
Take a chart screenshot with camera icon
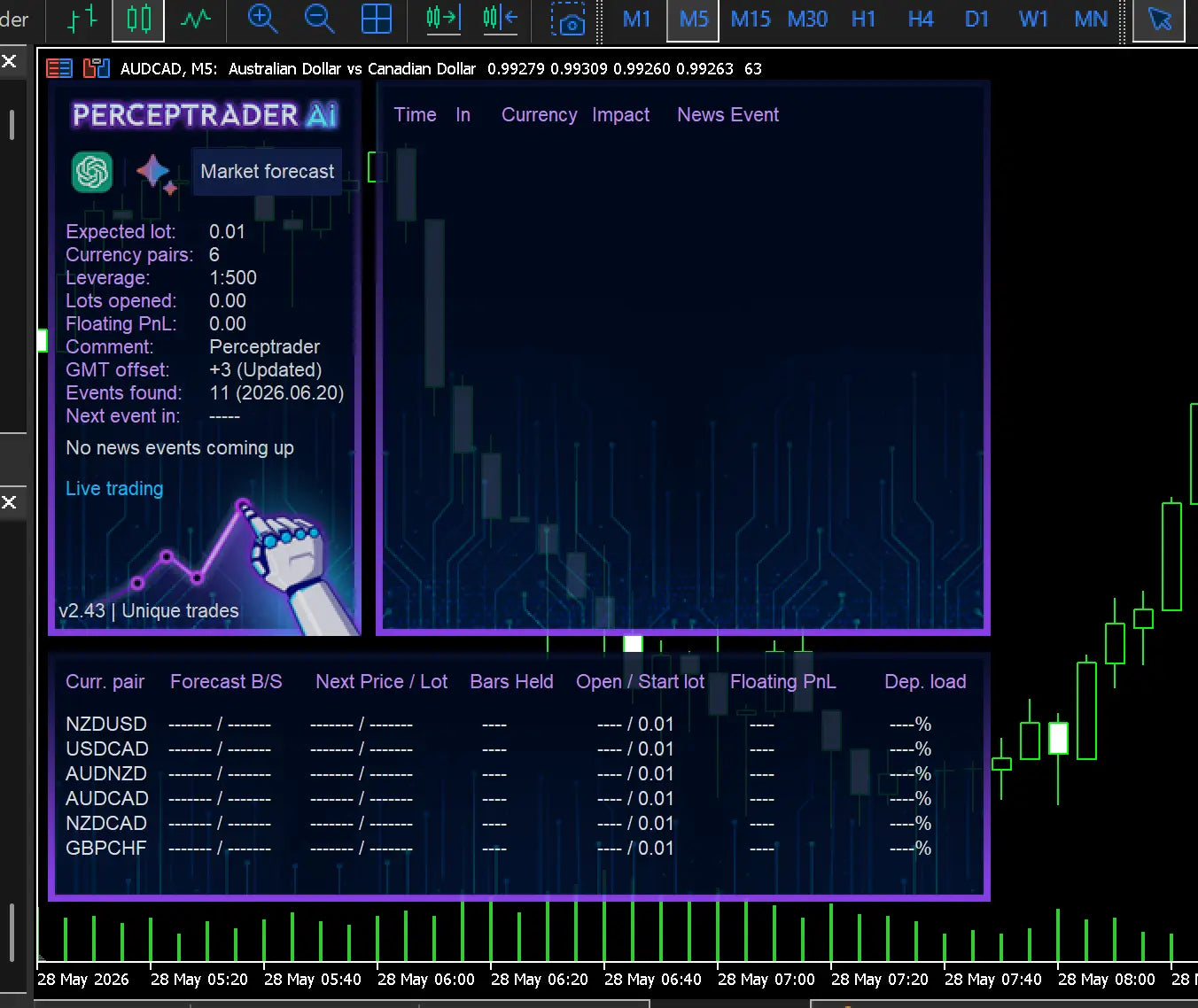(x=567, y=19)
